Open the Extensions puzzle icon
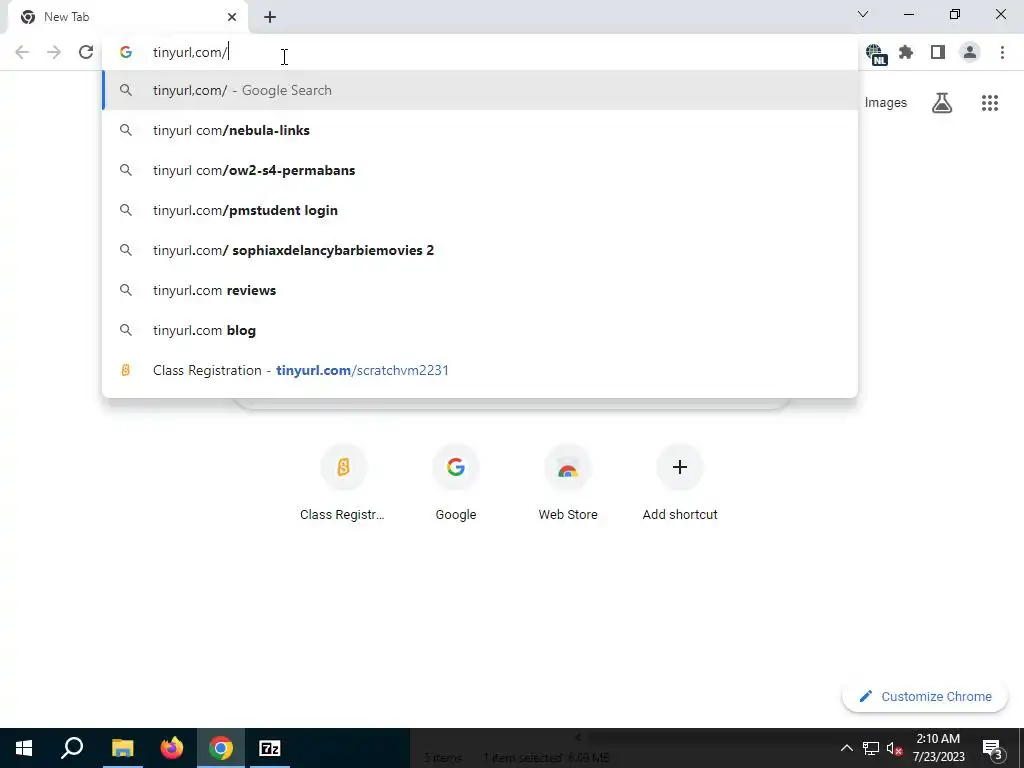 pos(906,52)
